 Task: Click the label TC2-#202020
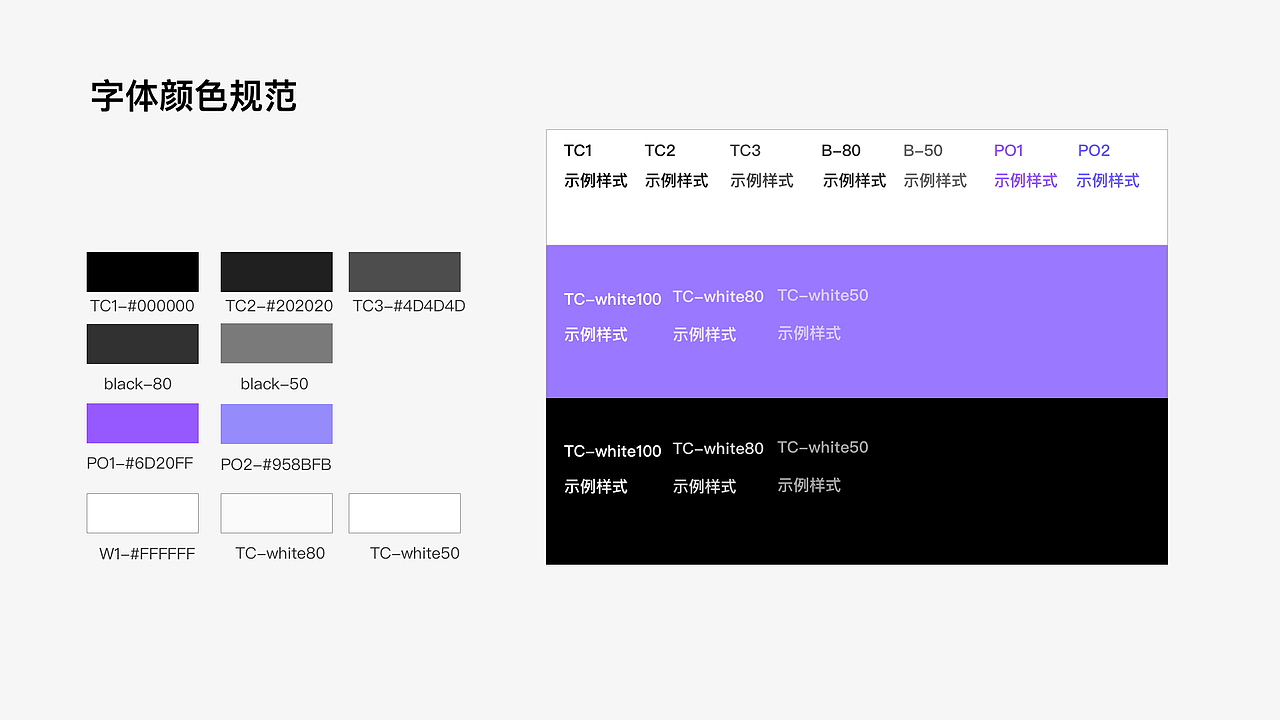[279, 306]
